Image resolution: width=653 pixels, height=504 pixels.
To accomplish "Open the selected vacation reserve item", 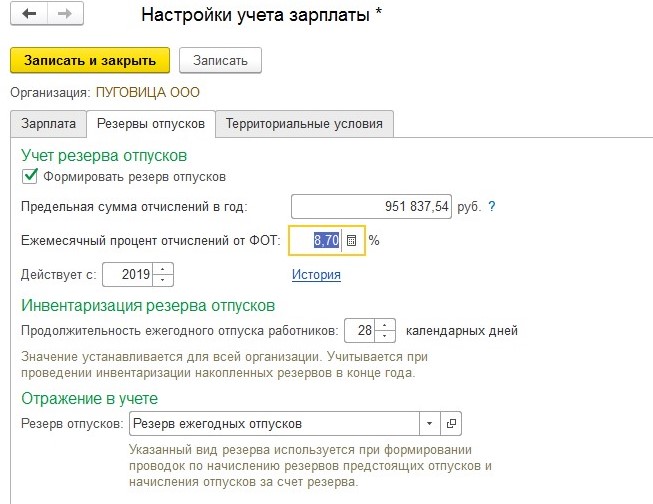I will [450, 423].
